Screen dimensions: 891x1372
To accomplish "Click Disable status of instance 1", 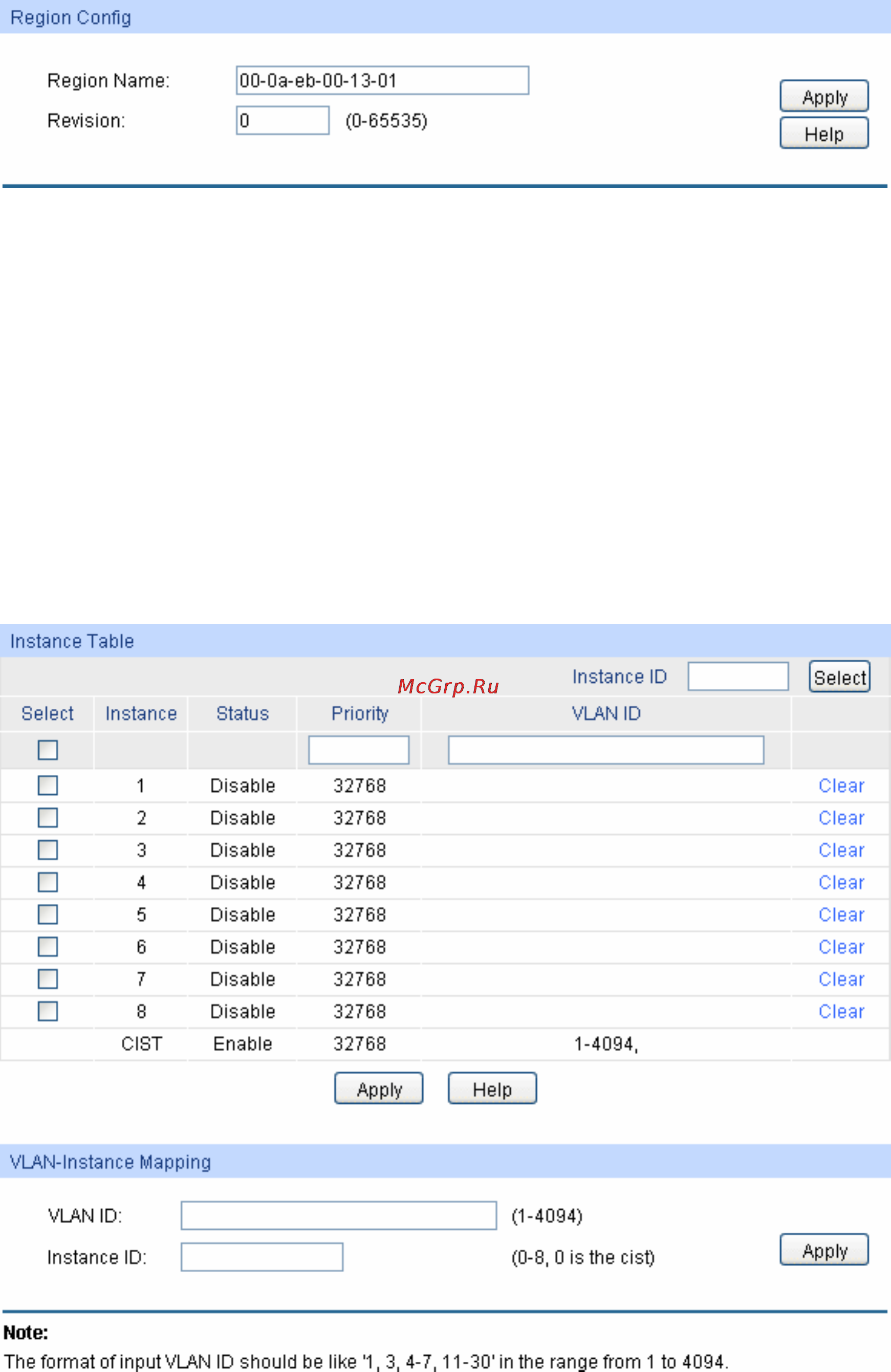I will (x=243, y=786).
